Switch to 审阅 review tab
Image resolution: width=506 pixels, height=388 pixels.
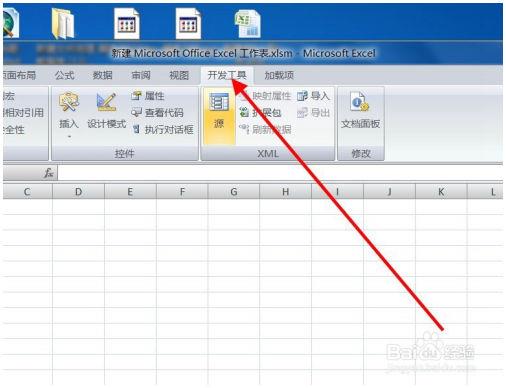pyautogui.click(x=141, y=75)
